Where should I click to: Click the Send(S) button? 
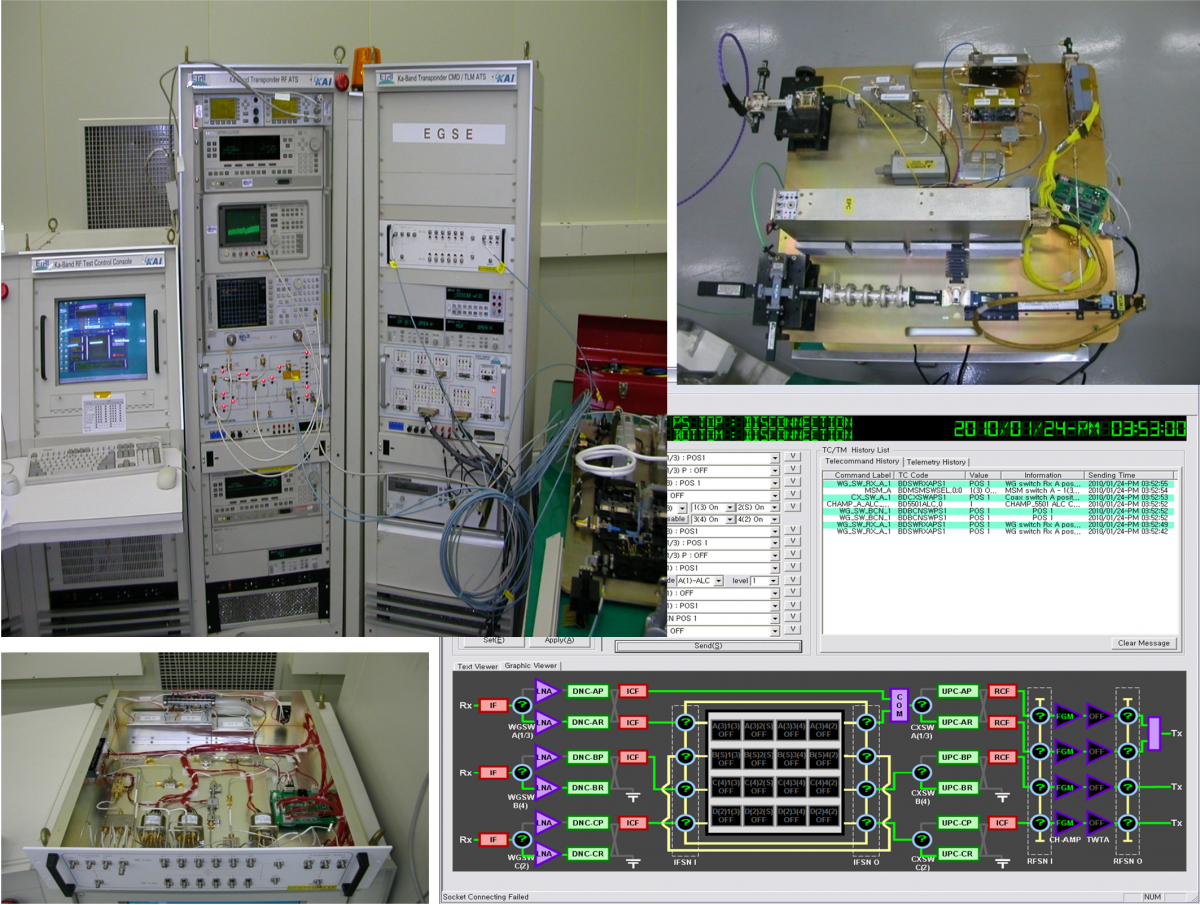click(708, 646)
